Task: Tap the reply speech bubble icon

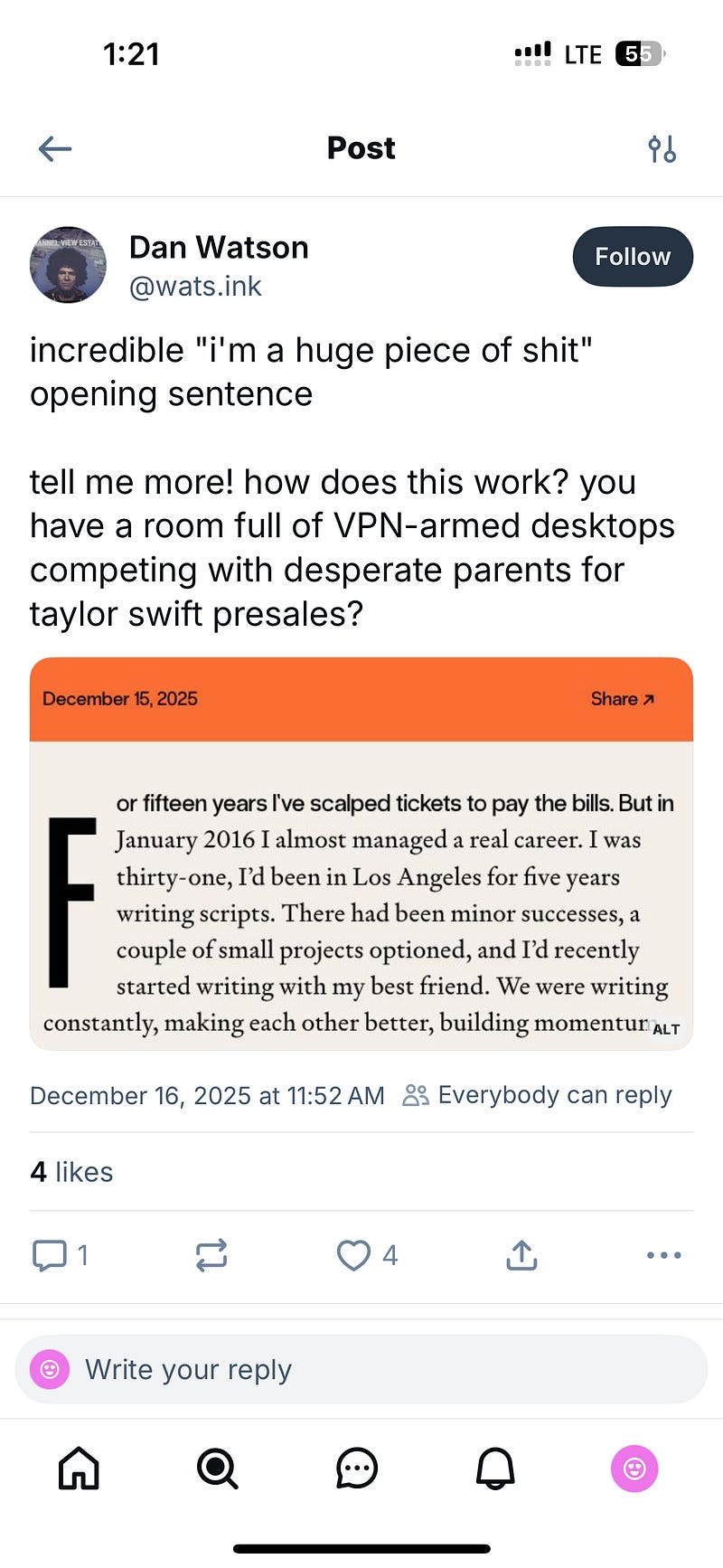Action: (49, 1255)
